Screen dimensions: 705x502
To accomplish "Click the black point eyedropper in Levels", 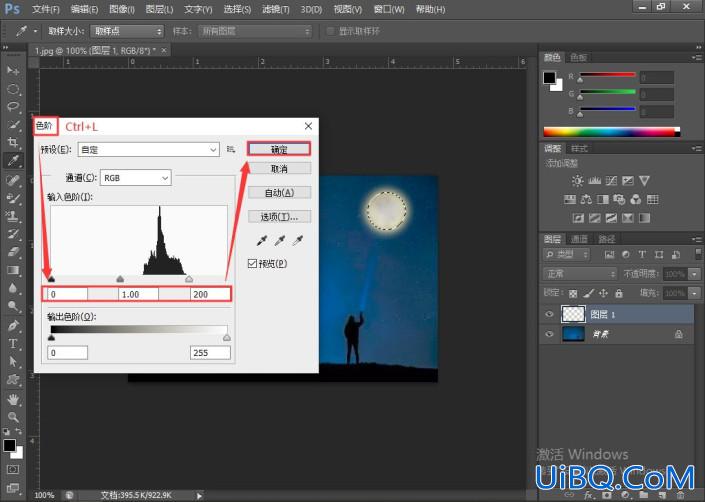I will pyautogui.click(x=262, y=241).
